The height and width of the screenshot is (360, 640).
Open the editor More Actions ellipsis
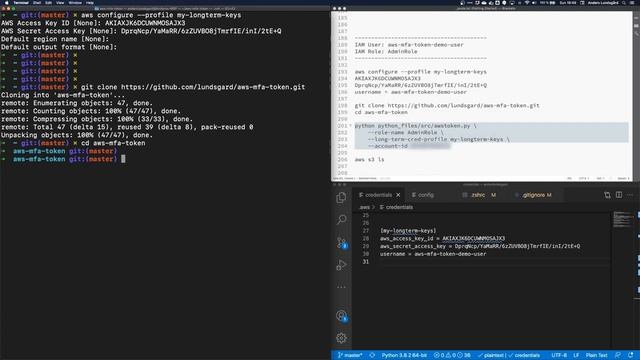point(630,195)
